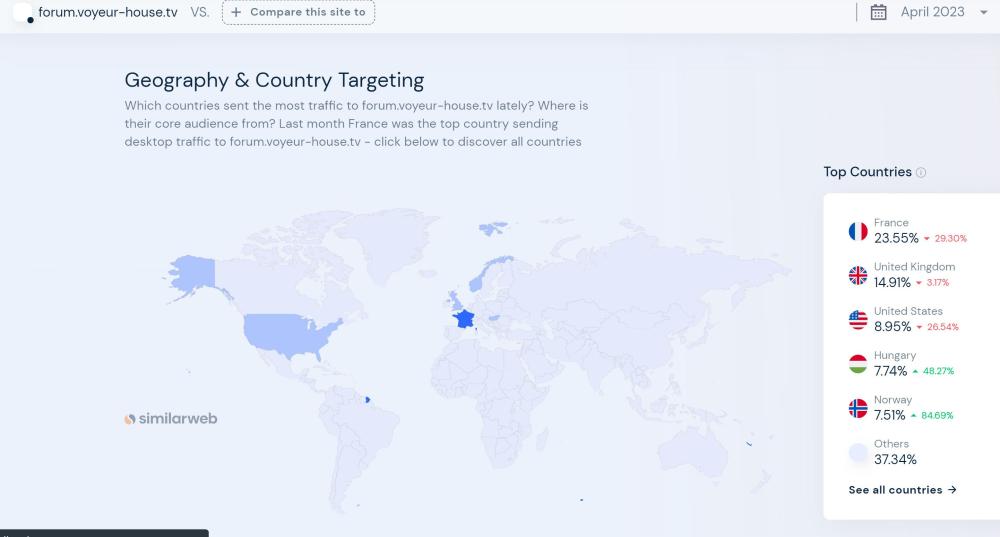The height and width of the screenshot is (537, 1000).
Task: Click the calendar icon beside April 2023
Action: 879,12
